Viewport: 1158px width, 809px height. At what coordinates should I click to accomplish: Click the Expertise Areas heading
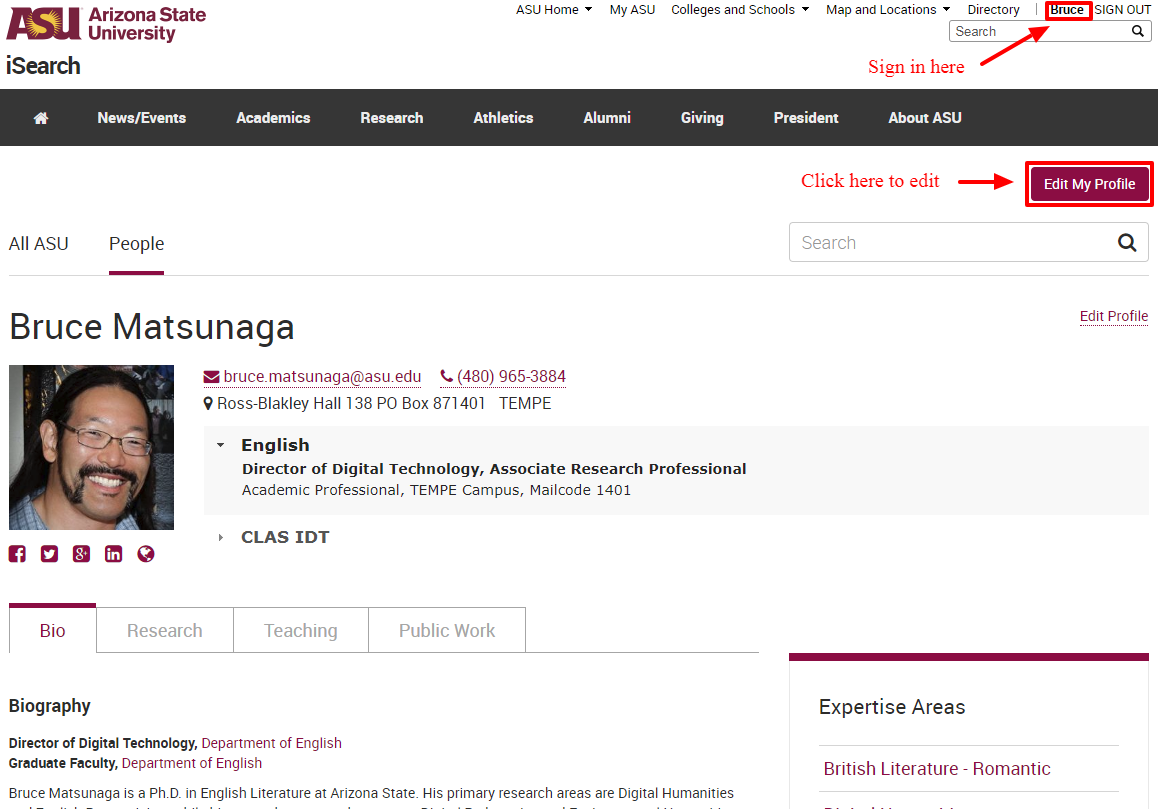click(x=892, y=707)
